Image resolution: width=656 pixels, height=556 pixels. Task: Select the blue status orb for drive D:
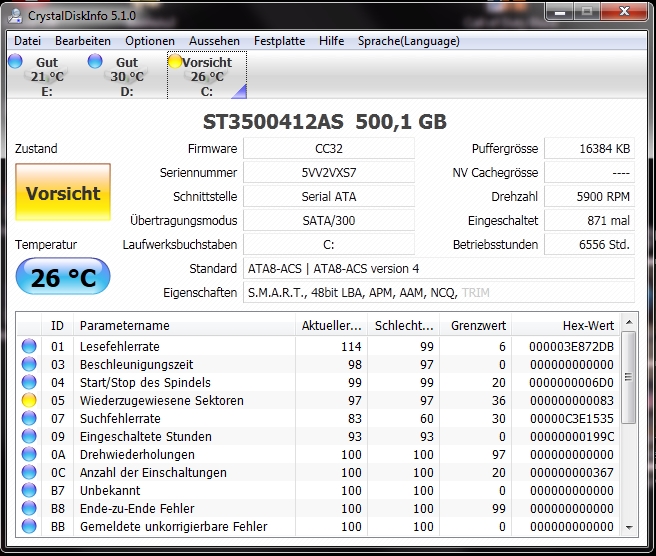(95, 61)
